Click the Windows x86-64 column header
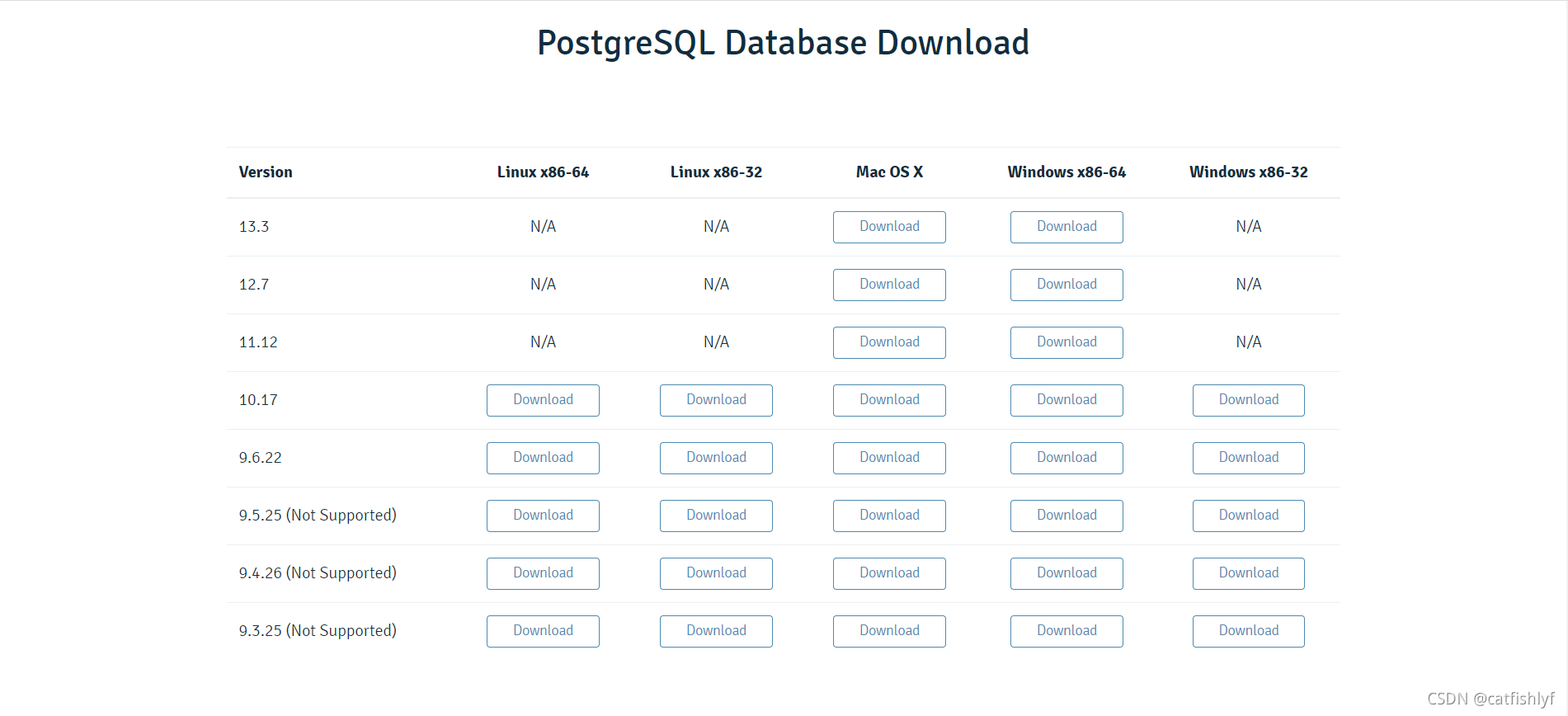The width and height of the screenshot is (1568, 716). coord(1067,172)
